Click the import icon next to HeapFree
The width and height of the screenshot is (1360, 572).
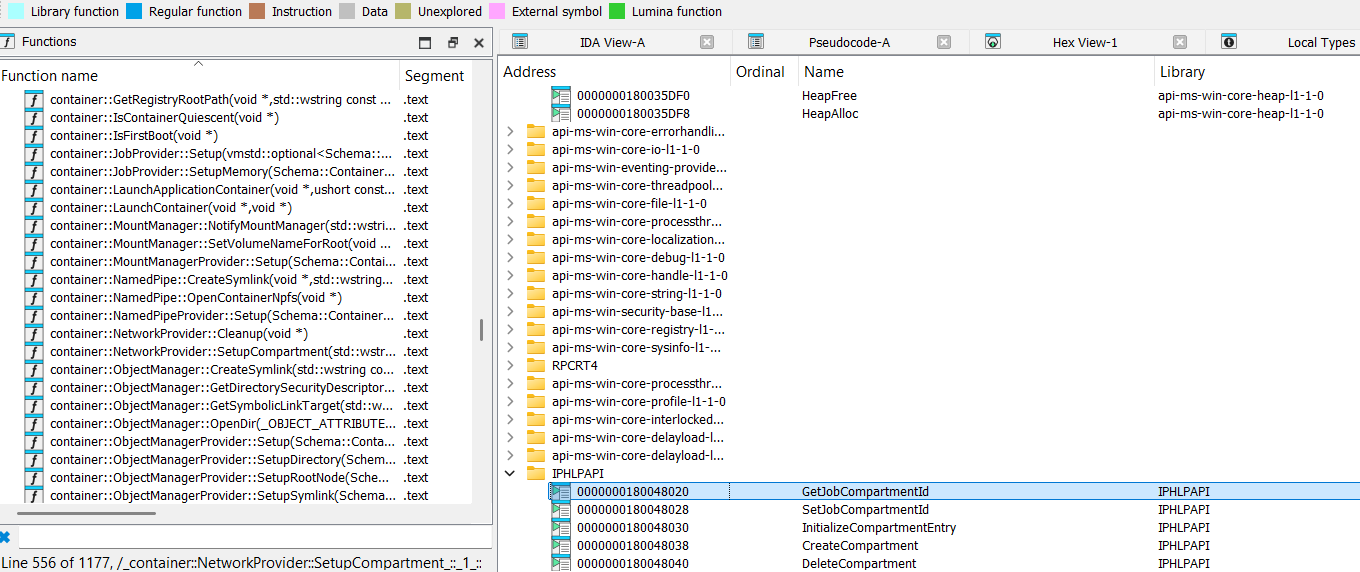[561, 96]
